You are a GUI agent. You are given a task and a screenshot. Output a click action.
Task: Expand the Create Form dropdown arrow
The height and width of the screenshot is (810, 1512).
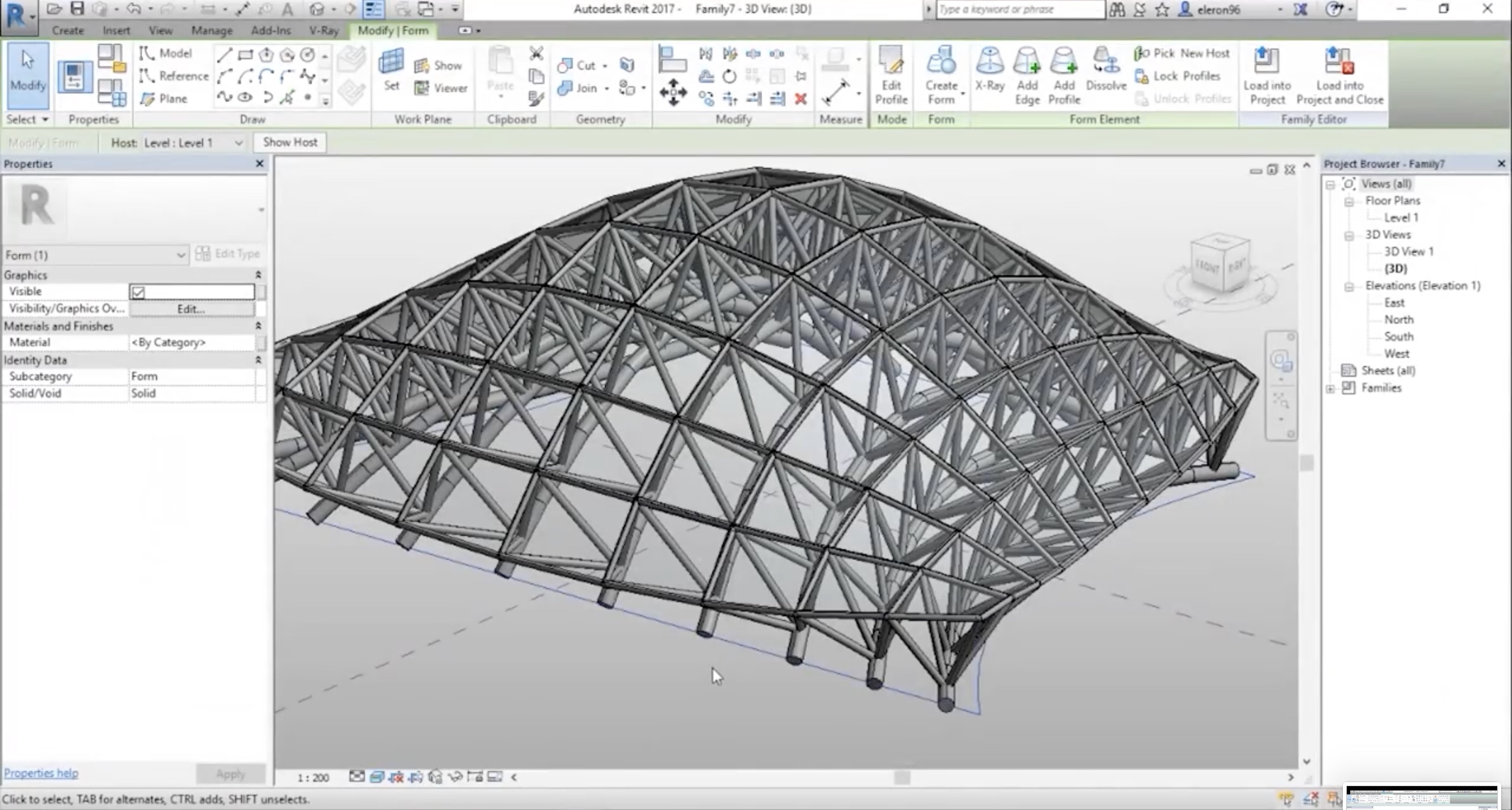tap(963, 94)
